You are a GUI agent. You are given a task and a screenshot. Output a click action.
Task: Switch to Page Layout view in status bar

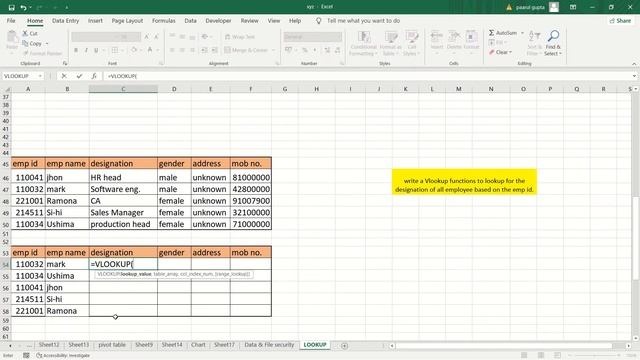click(541, 356)
